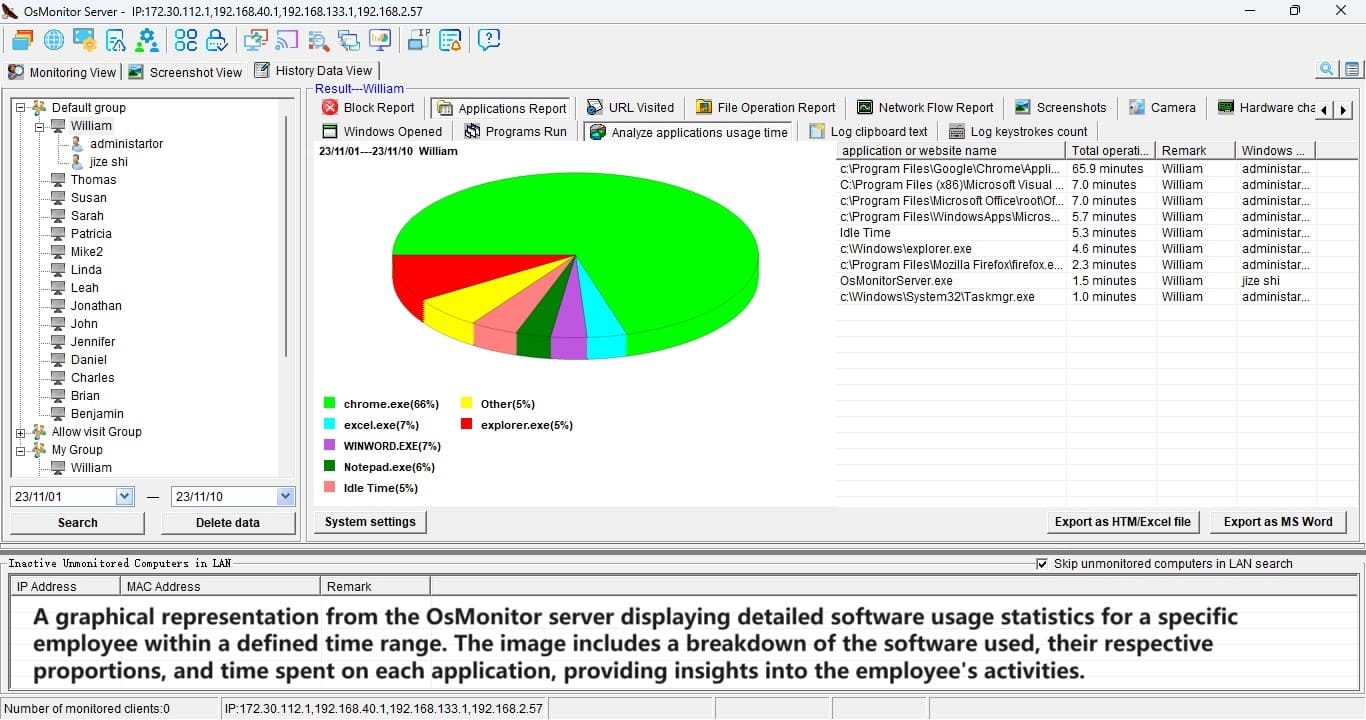Switch to Monitoring View tab
This screenshot has height=720, width=1366.
coord(62,72)
